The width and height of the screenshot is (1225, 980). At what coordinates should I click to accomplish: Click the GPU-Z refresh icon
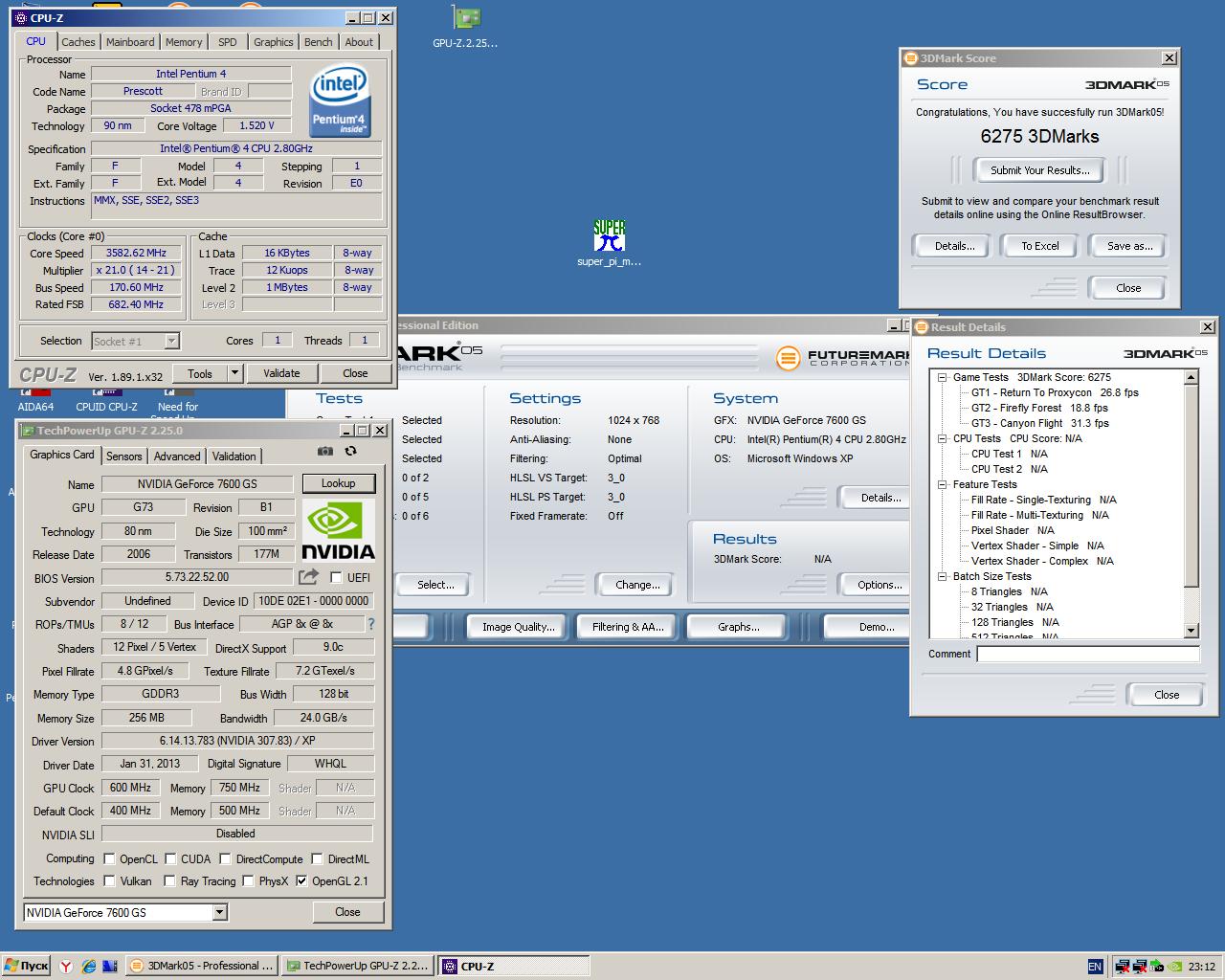tap(351, 452)
